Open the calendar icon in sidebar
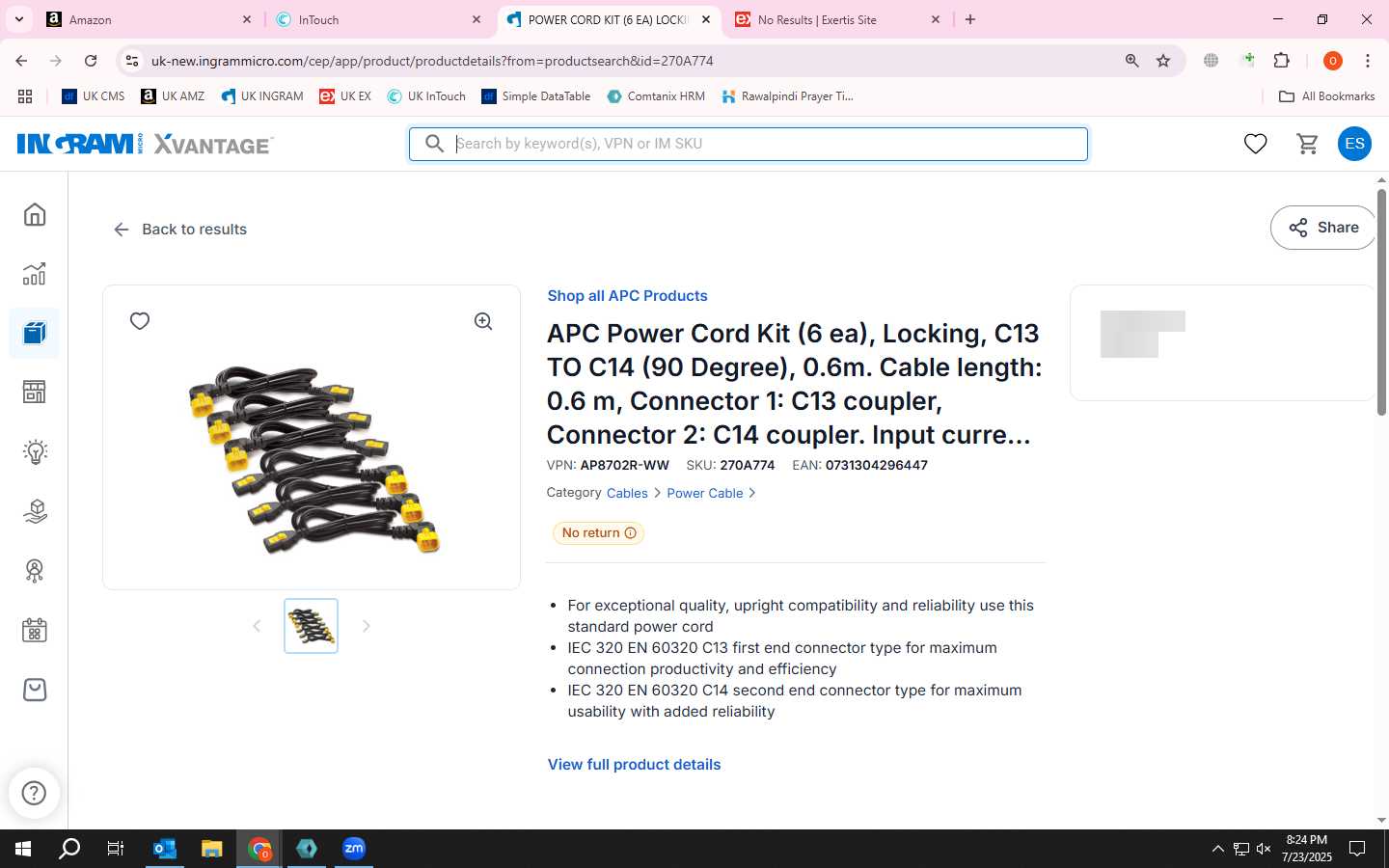The height and width of the screenshot is (868, 1389). [35, 631]
